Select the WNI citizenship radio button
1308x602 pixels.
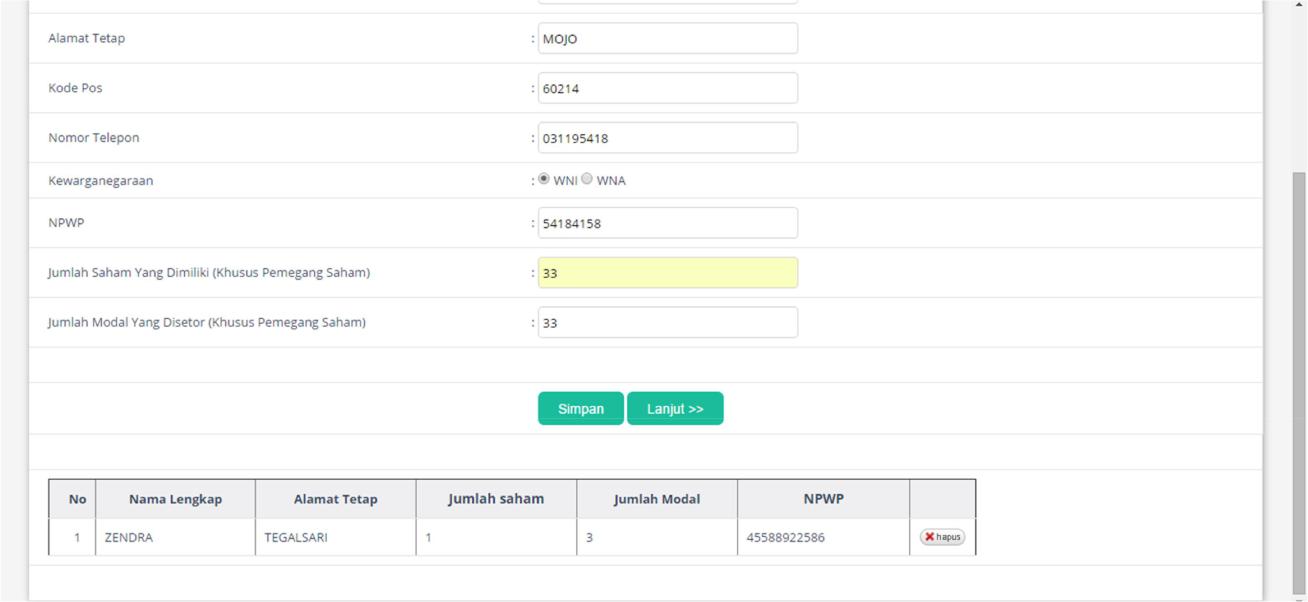pyautogui.click(x=544, y=180)
